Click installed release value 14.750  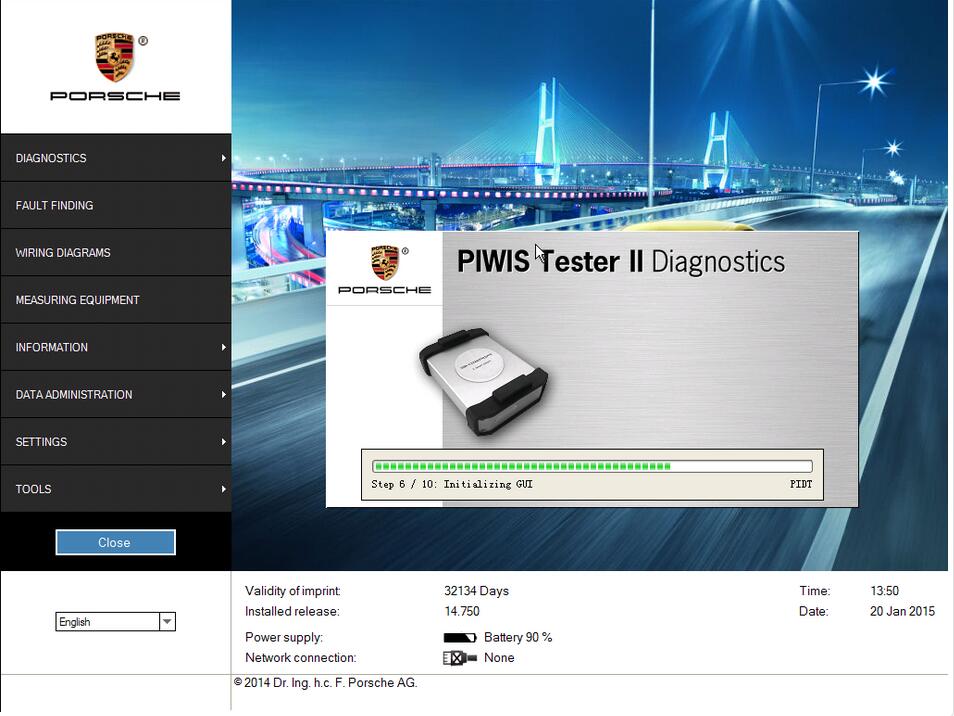[462, 611]
